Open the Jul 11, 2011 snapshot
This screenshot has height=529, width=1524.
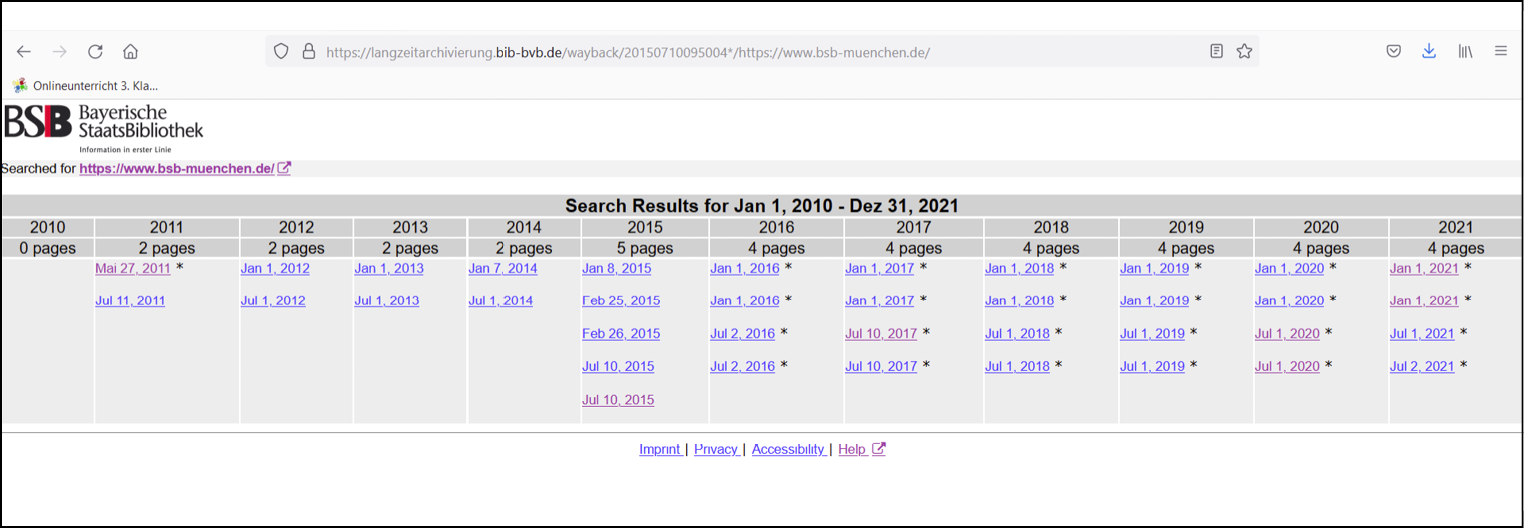point(130,301)
